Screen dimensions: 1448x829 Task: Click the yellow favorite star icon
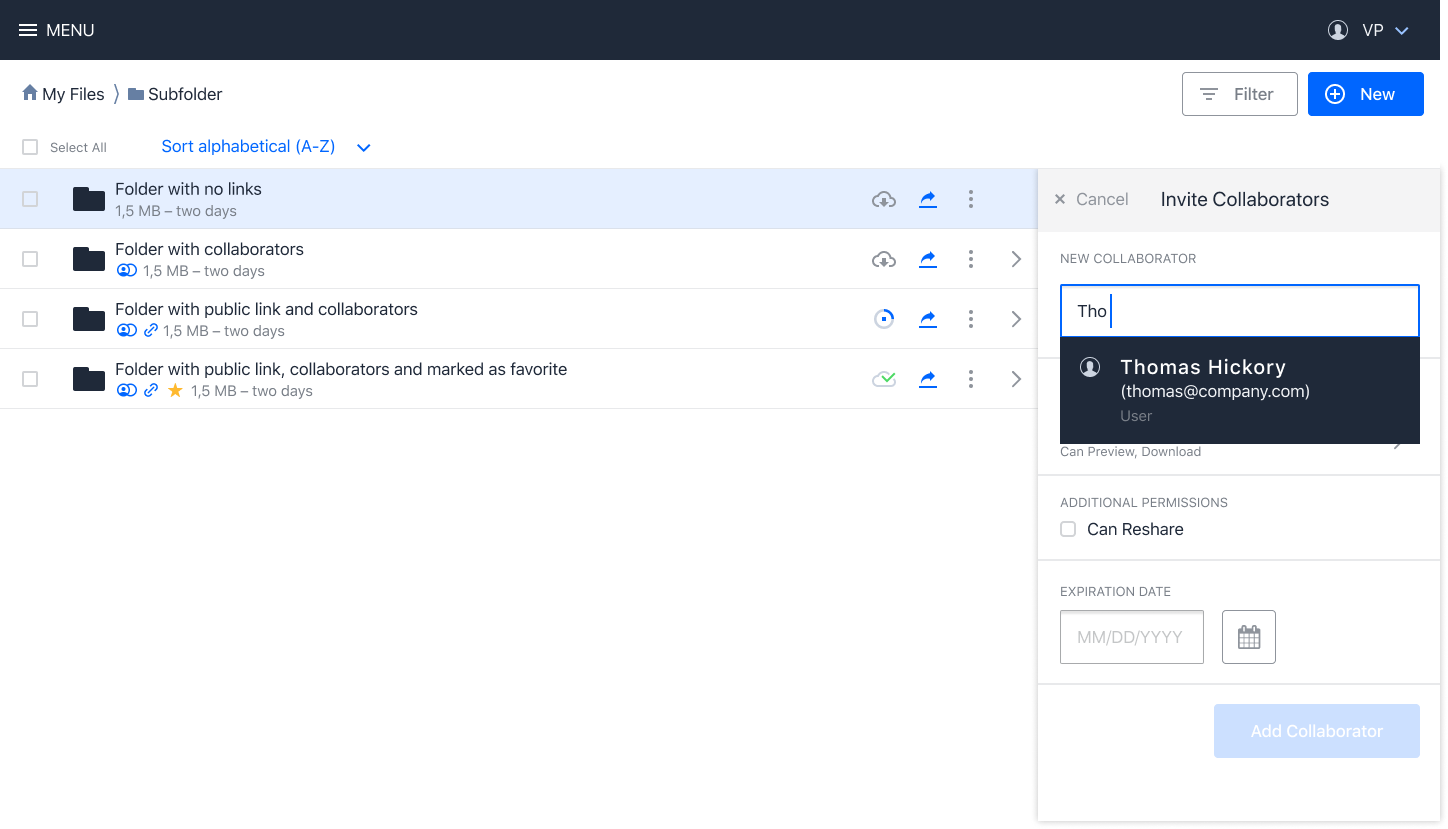pyautogui.click(x=175, y=391)
